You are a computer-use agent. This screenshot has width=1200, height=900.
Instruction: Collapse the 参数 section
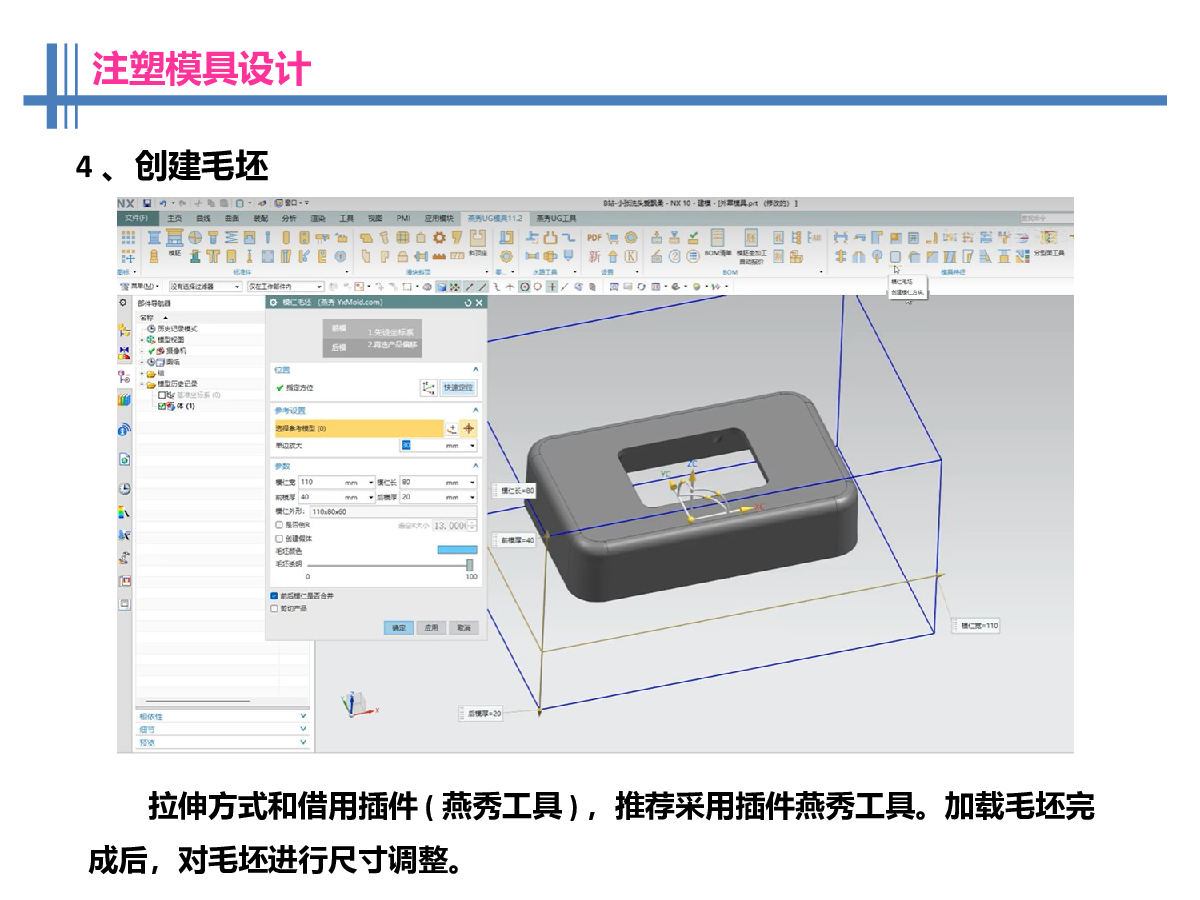click(x=476, y=466)
